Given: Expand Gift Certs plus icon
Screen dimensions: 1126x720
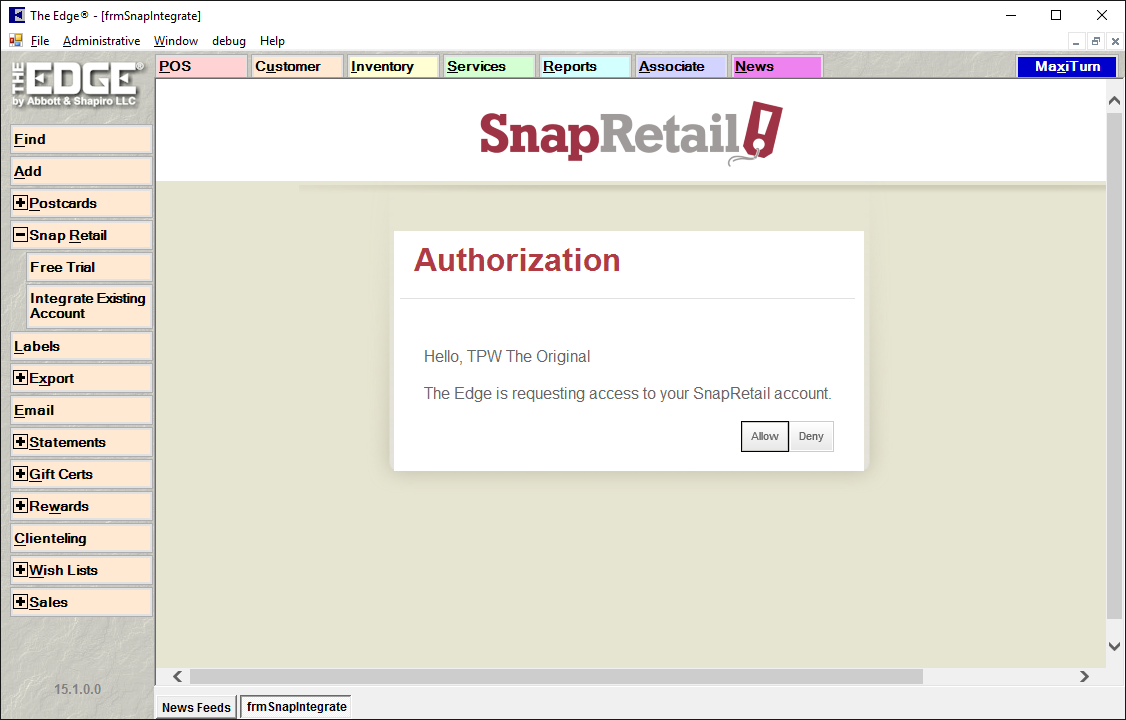Looking at the screenshot, I should (21, 474).
